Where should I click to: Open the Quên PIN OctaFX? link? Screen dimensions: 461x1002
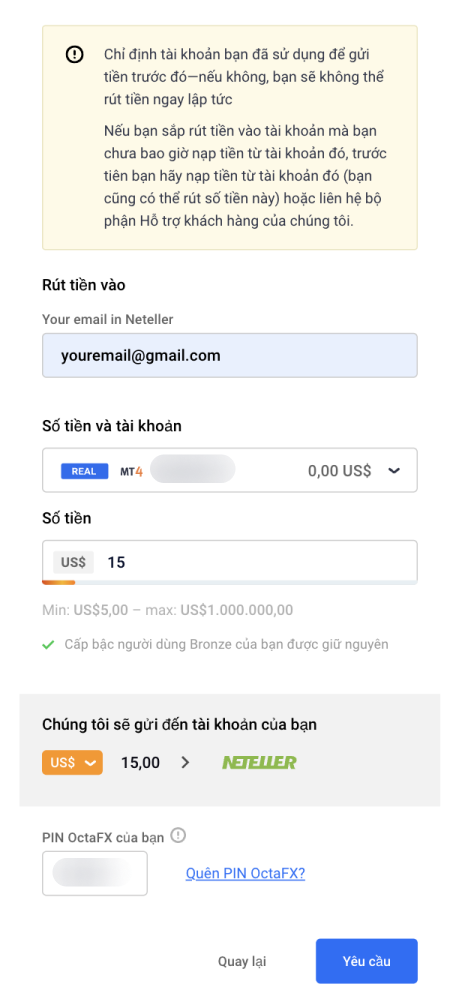tap(246, 874)
